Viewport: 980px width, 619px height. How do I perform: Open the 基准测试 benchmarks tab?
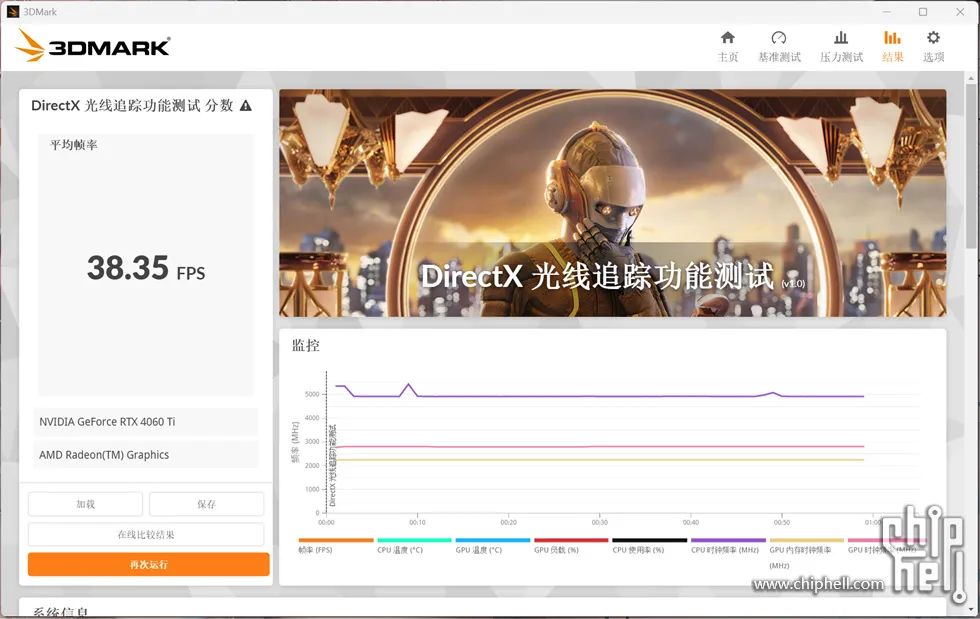(779, 47)
